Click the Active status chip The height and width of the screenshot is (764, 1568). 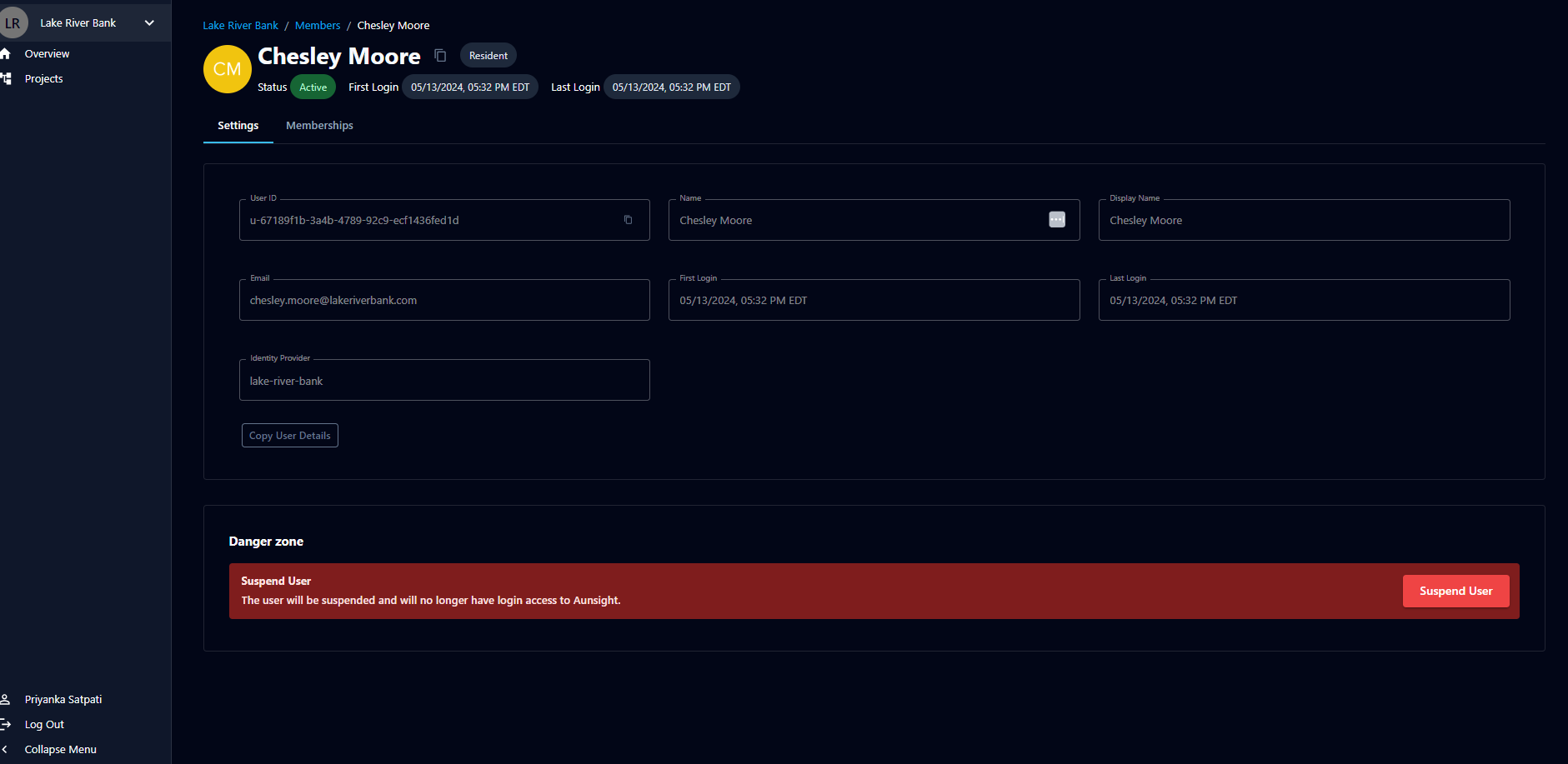click(x=313, y=87)
